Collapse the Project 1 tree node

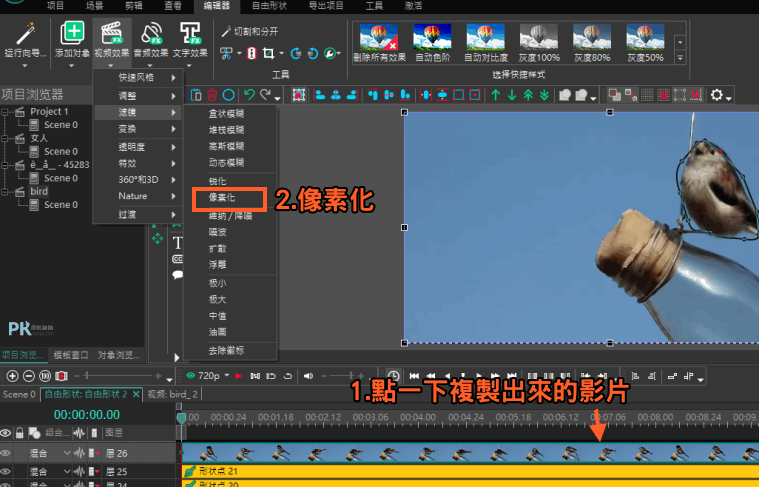pyautogui.click(x=5, y=112)
